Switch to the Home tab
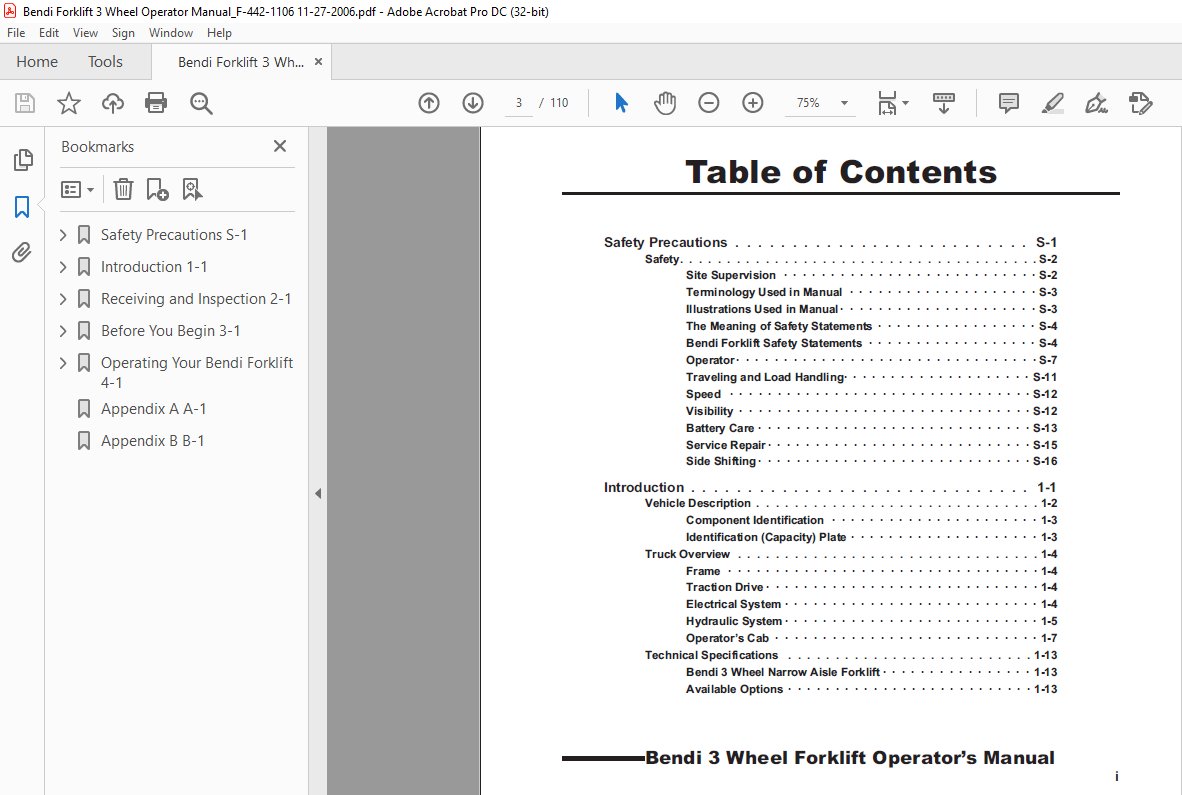This screenshot has height=795, width=1182. pos(37,62)
